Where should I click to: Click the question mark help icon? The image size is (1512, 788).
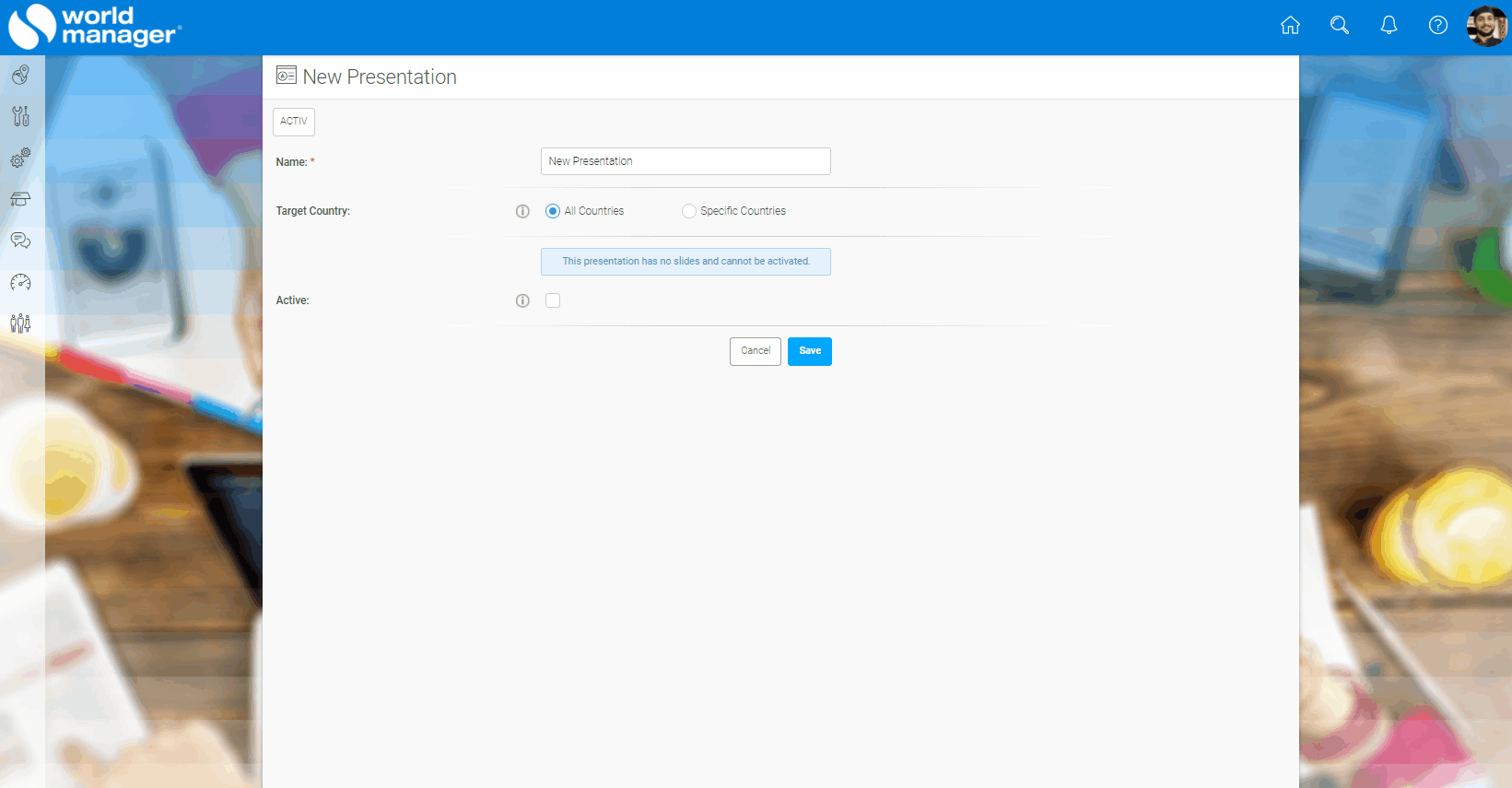[1437, 26]
